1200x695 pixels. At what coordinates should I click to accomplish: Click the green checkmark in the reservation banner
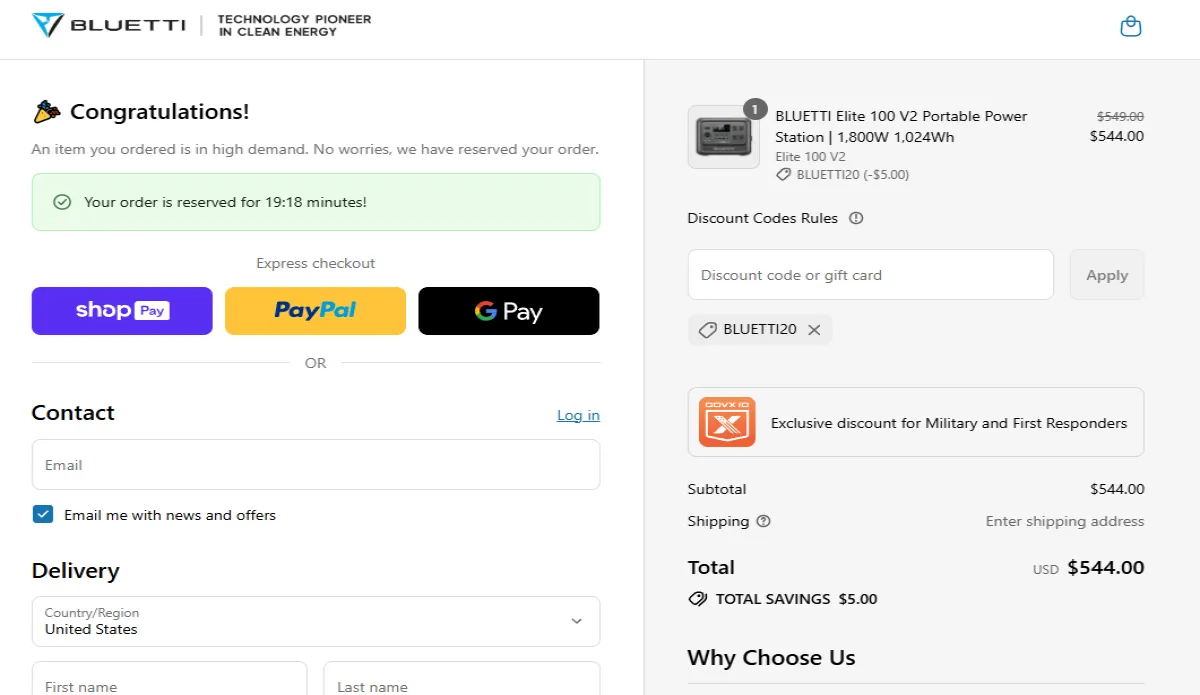point(62,202)
